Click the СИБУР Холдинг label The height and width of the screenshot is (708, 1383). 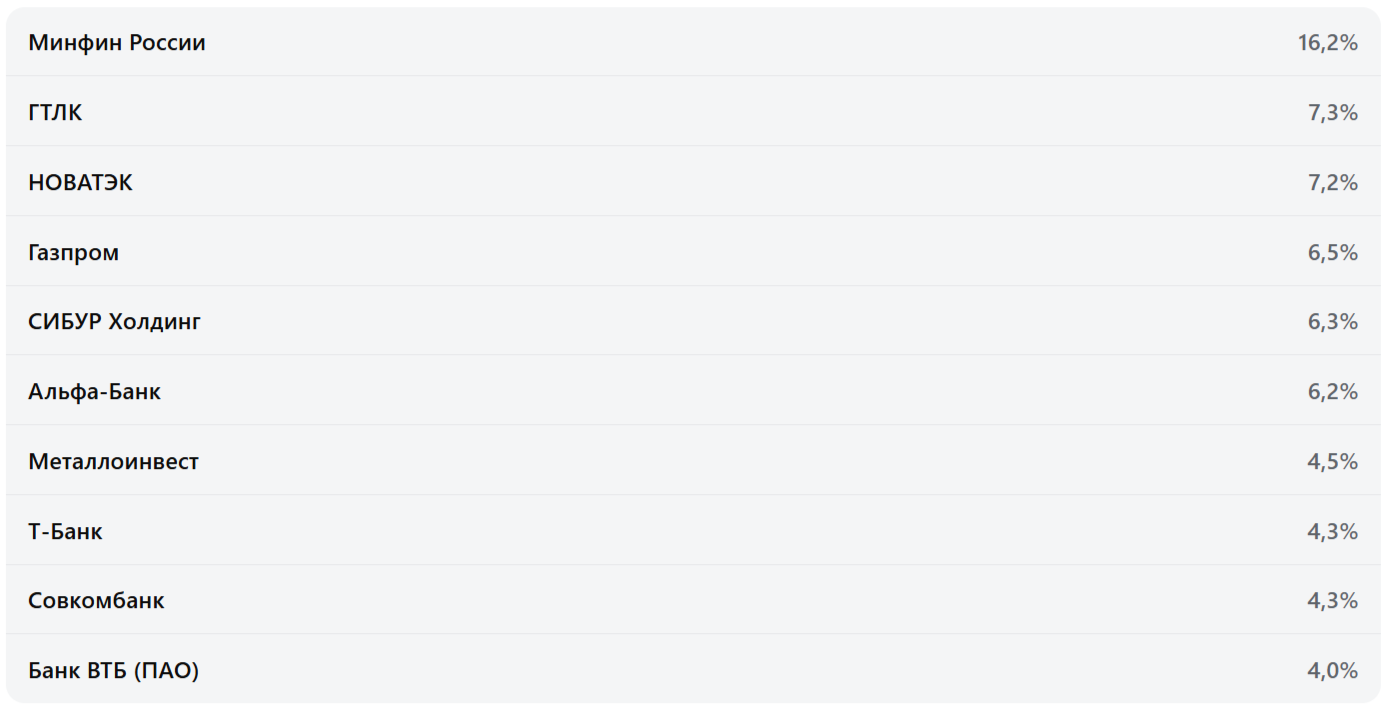[x=114, y=322]
